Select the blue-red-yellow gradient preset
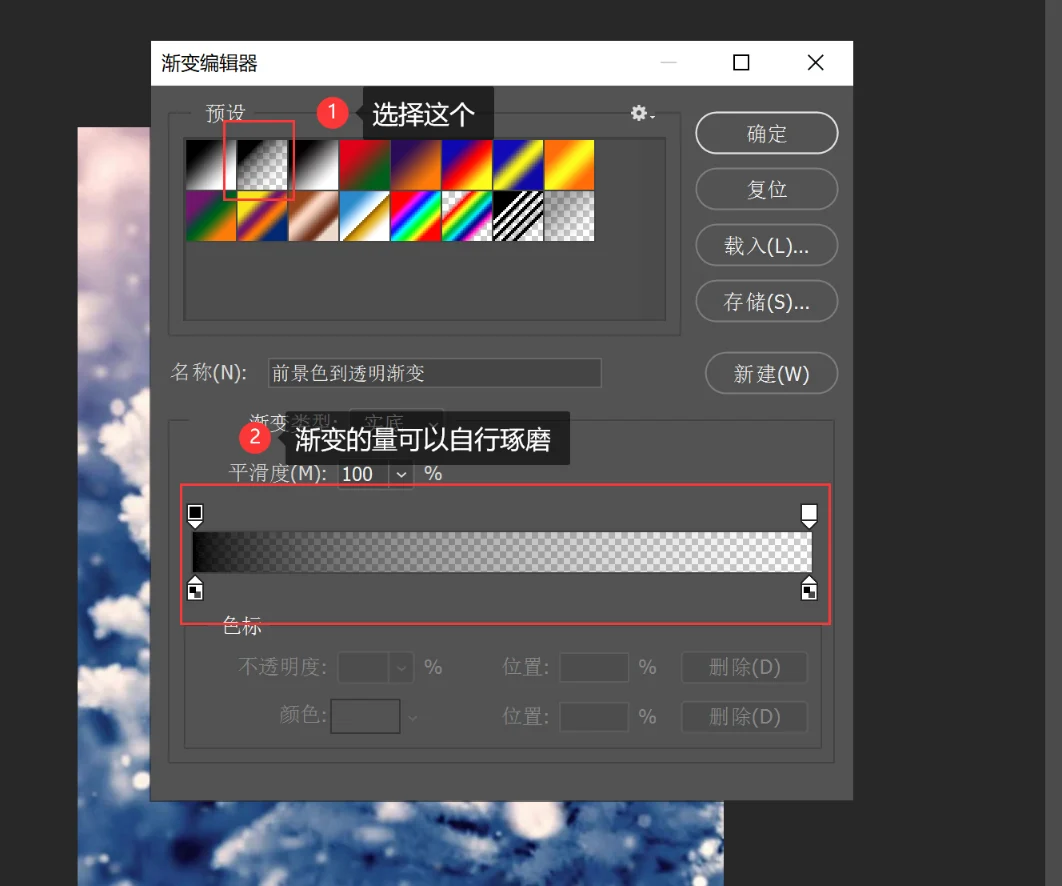The width and height of the screenshot is (1062, 886). pos(467,163)
